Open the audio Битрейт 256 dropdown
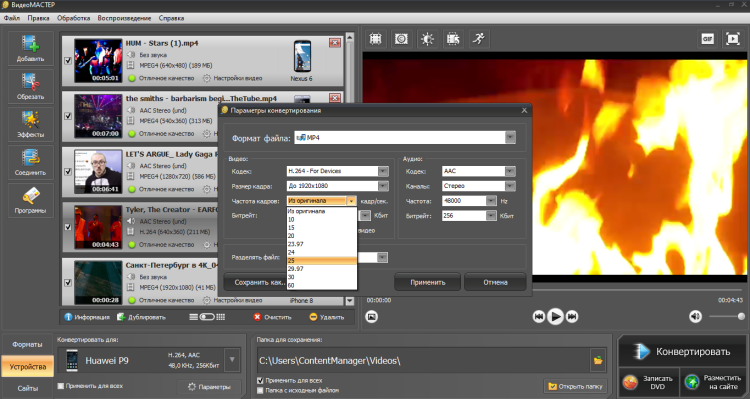 pyautogui.click(x=491, y=216)
